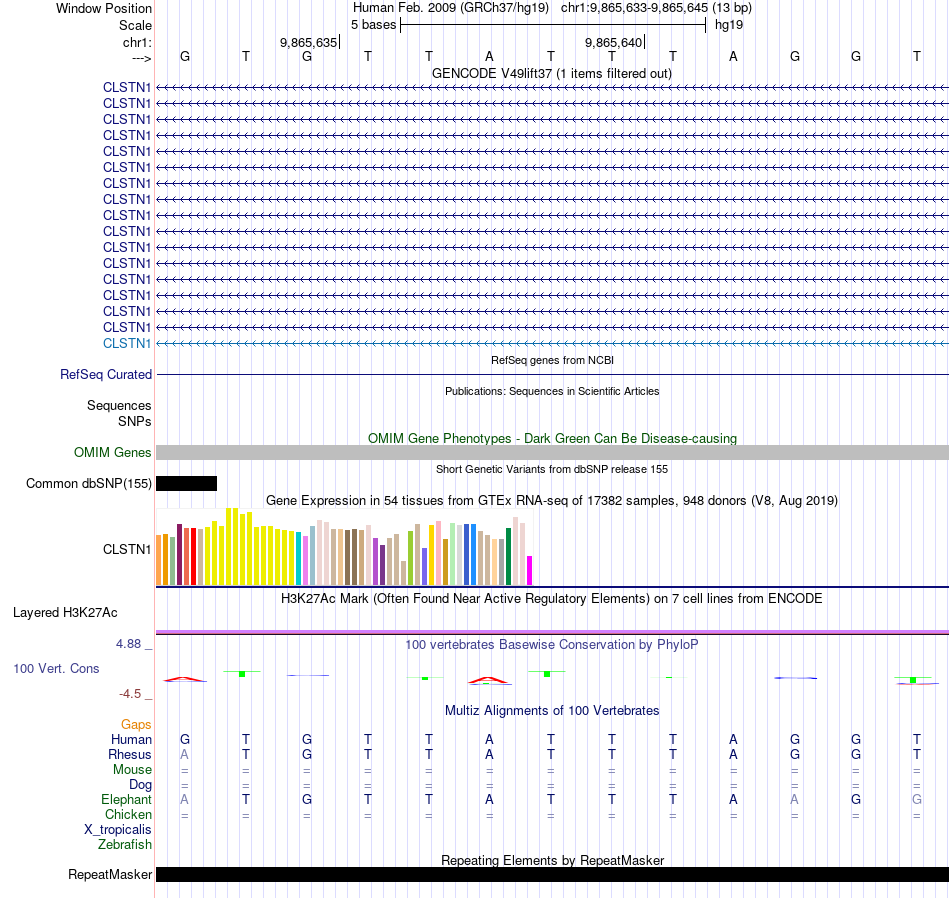This screenshot has height=898, width=950.
Task: Click the 'hg19' label beside the scale bar
Action: tap(729, 25)
